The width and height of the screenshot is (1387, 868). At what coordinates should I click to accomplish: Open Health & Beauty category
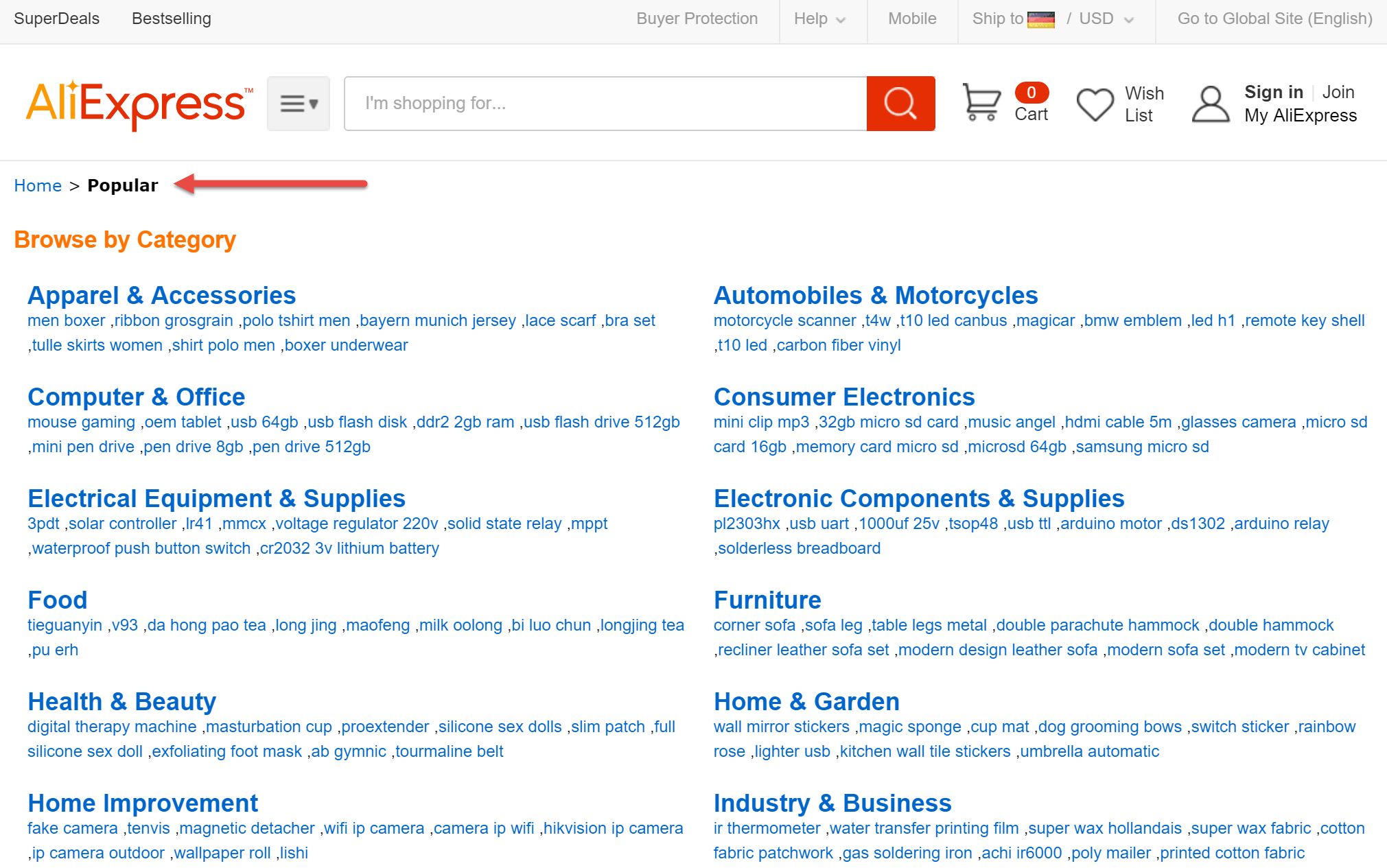coord(121,701)
